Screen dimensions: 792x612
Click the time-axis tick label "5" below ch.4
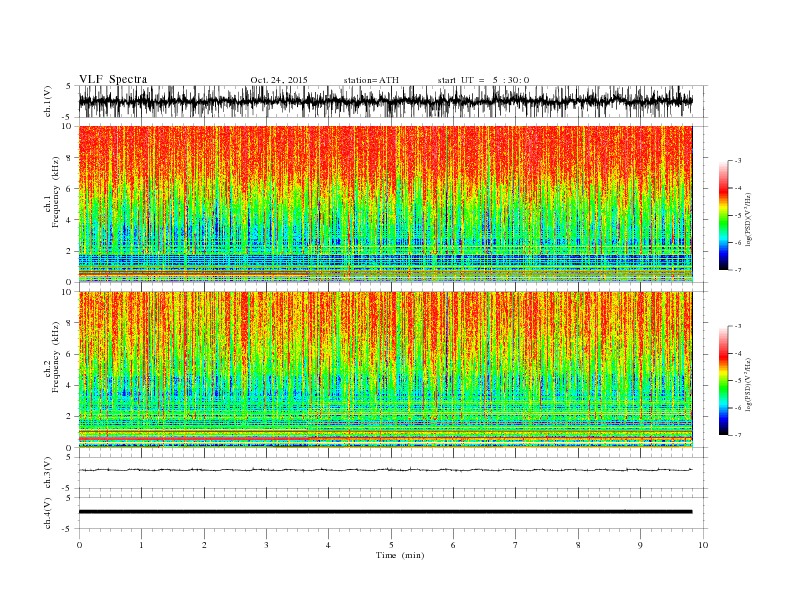point(391,545)
